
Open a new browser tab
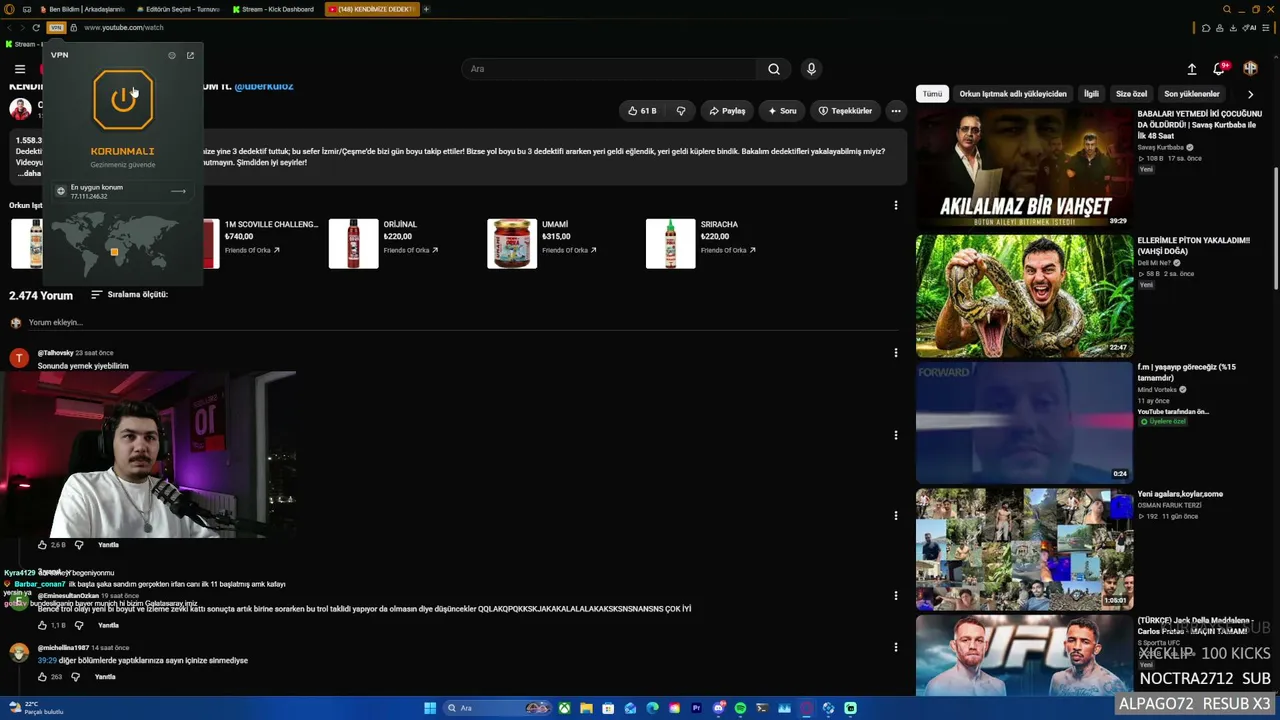click(426, 9)
